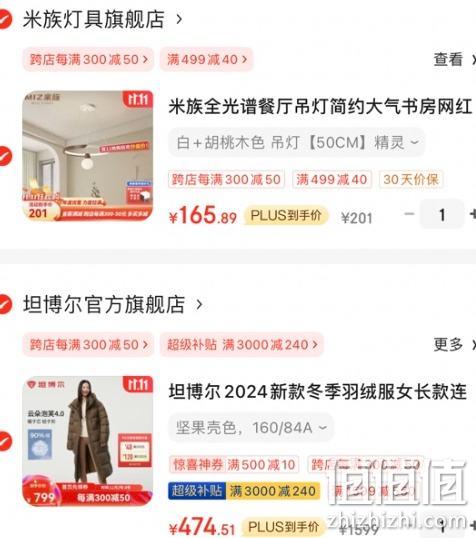Open 跨店每满300减50 coupon under 米族 store
476x538 pixels.
[x=88, y=60]
